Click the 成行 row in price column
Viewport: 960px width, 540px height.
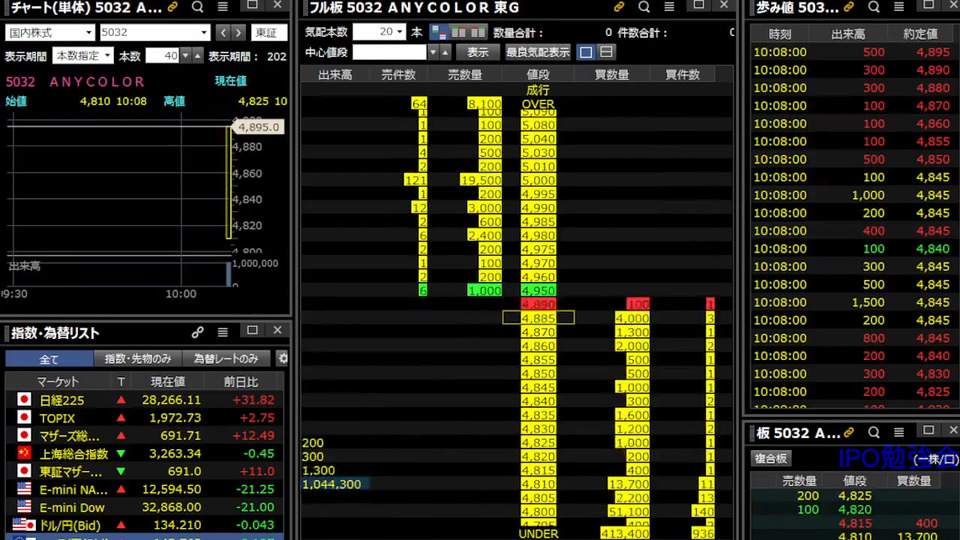pos(538,90)
